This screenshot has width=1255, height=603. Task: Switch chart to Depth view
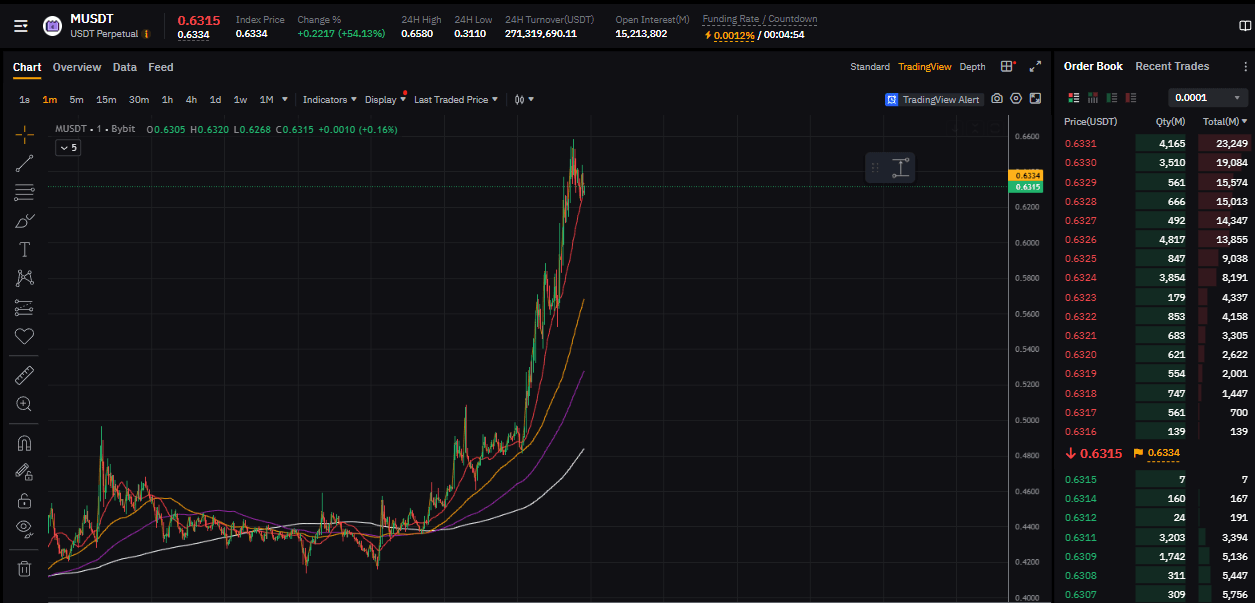(972, 67)
